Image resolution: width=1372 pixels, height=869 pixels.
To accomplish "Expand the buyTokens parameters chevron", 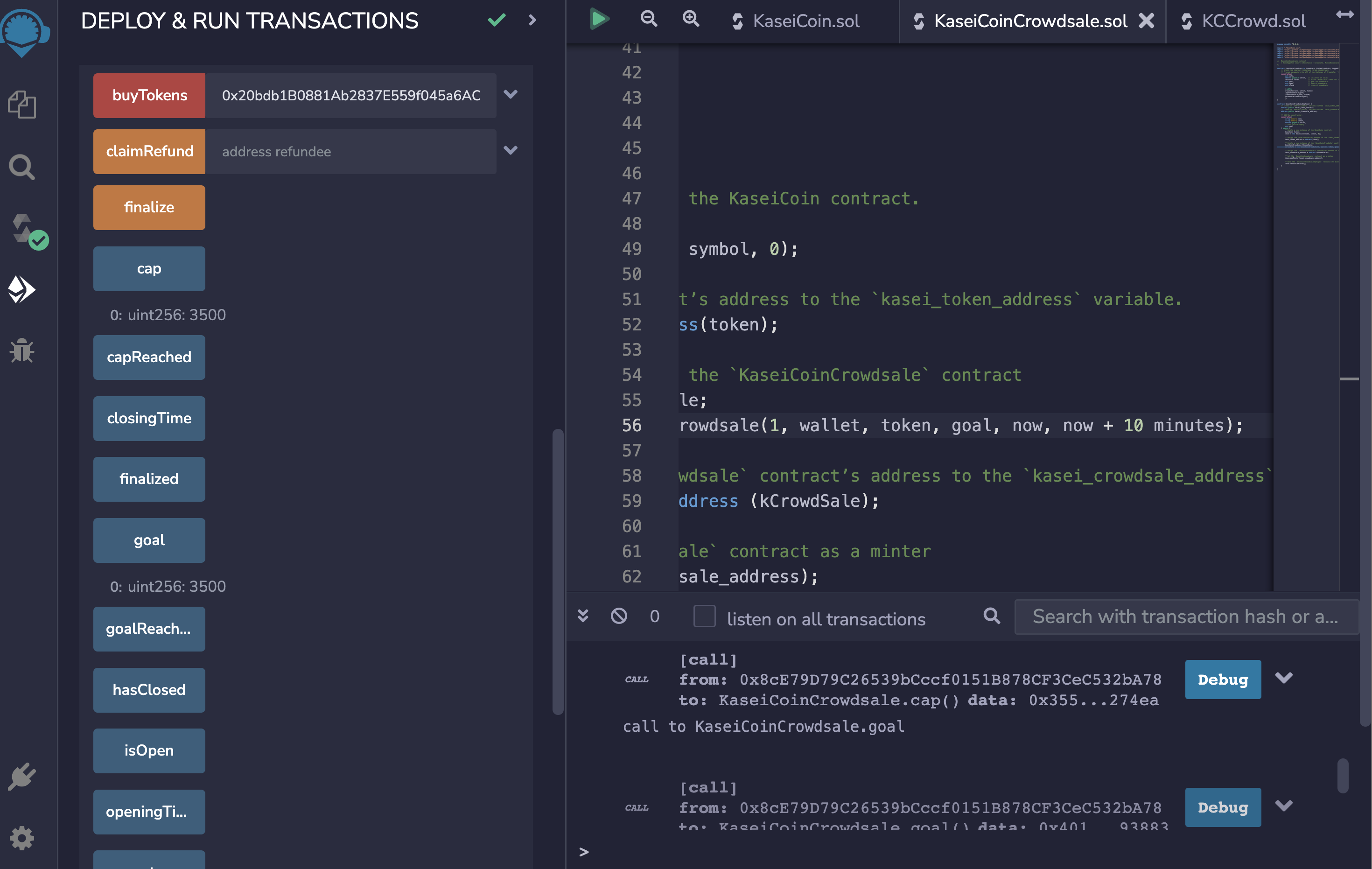I will click(511, 95).
